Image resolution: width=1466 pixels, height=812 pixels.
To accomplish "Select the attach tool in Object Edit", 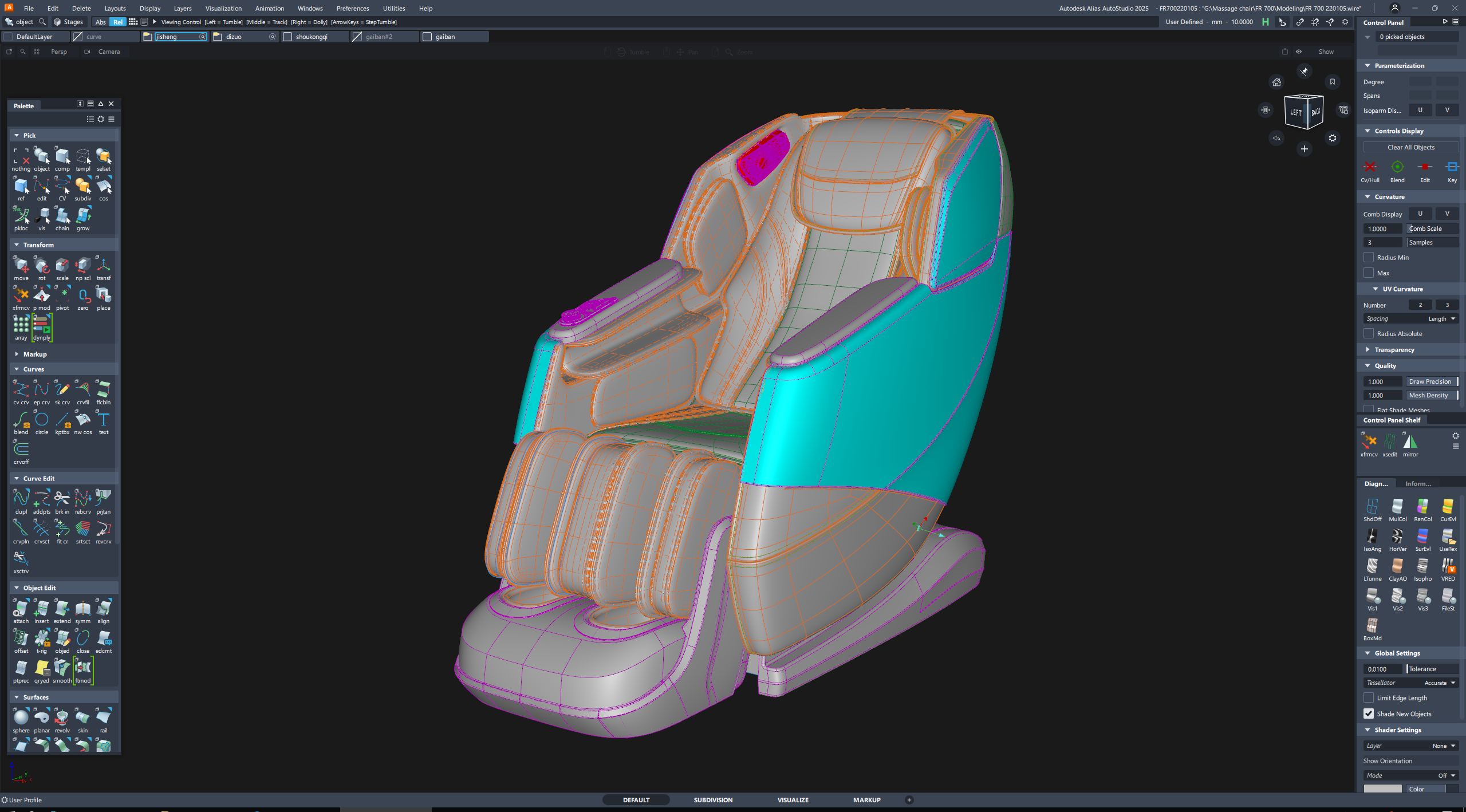I will point(21,609).
